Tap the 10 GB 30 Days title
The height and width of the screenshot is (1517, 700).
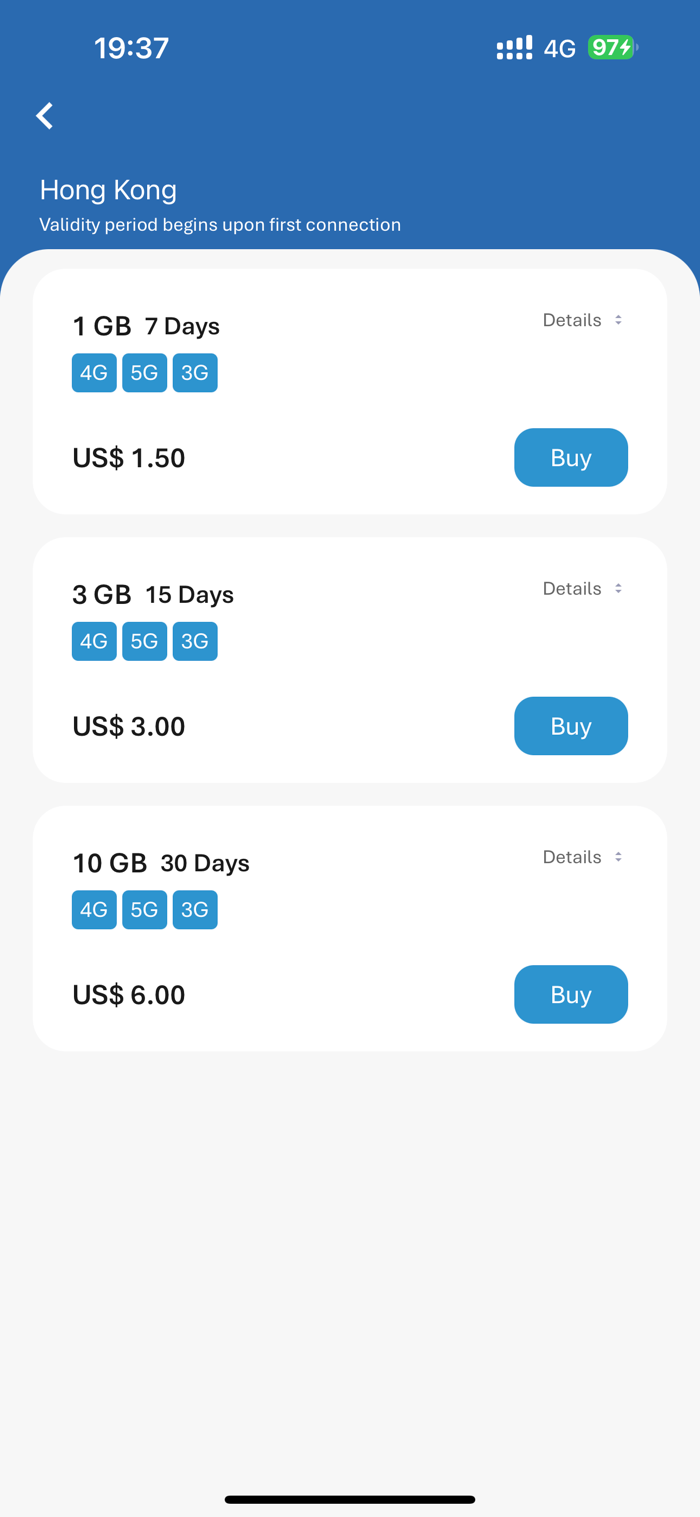click(161, 863)
